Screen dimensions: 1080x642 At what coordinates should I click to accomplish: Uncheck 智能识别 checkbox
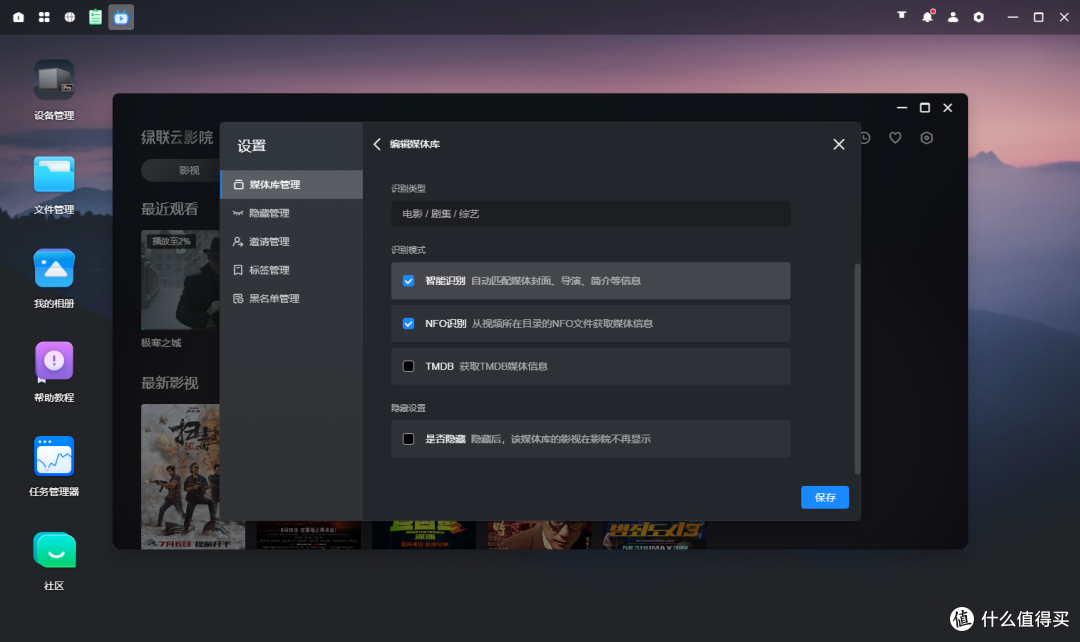(x=408, y=280)
